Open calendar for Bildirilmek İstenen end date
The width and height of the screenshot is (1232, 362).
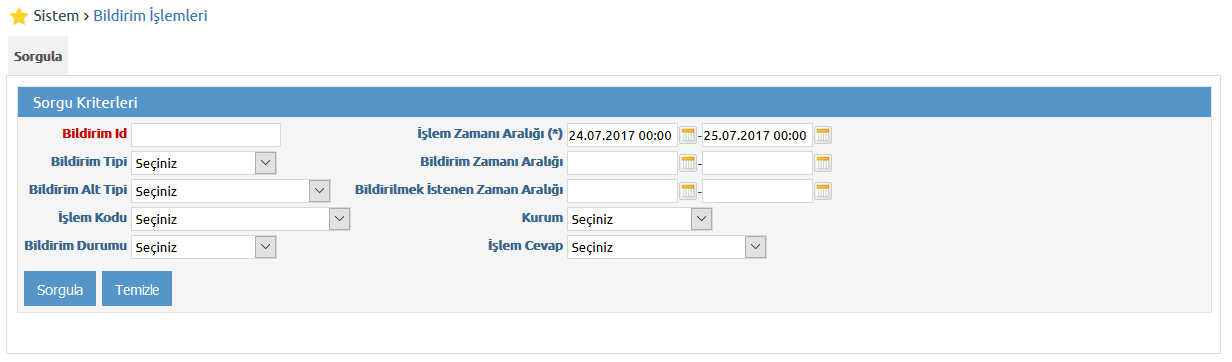click(x=823, y=191)
